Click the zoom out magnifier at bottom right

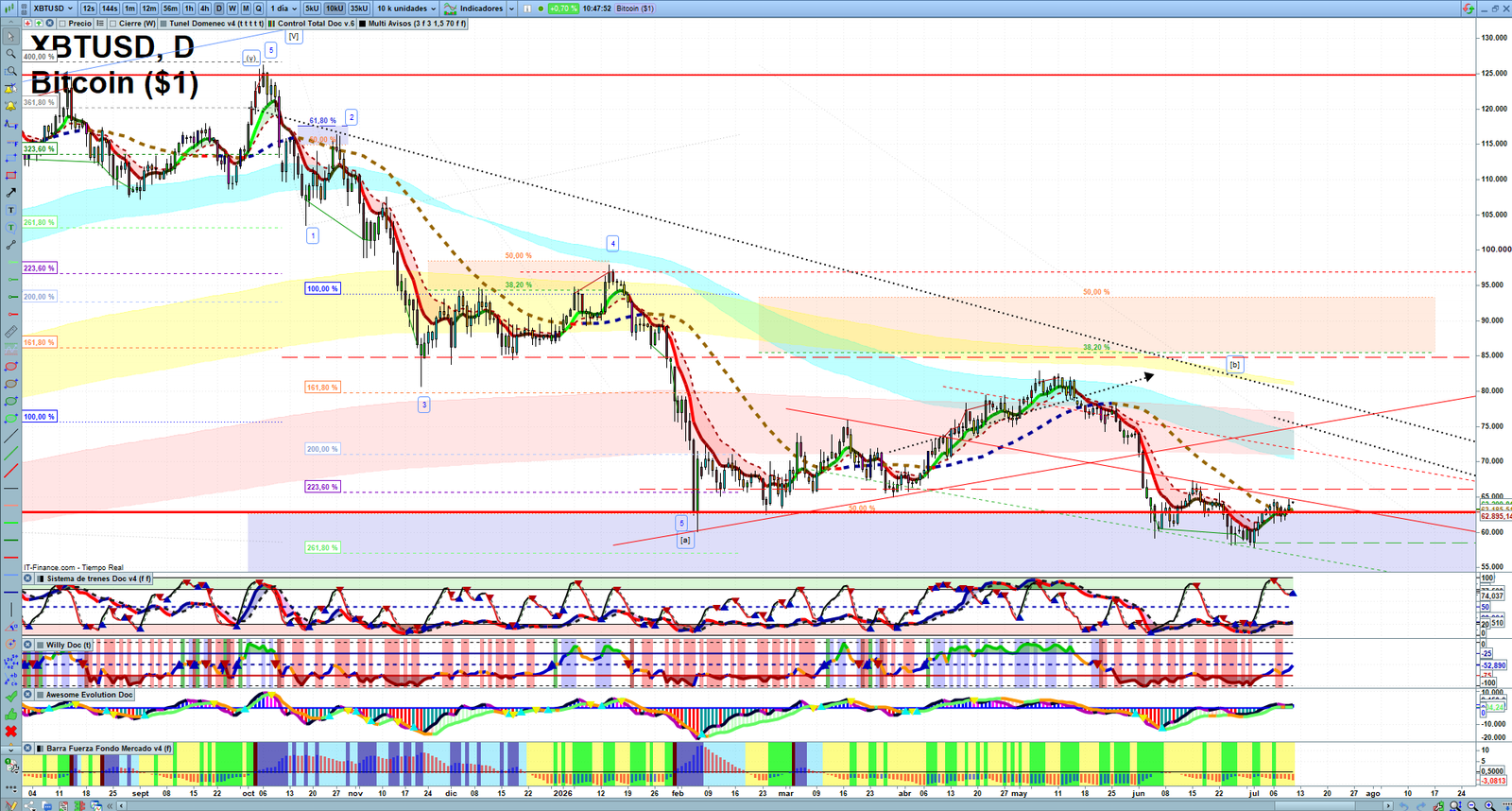pos(1472,805)
